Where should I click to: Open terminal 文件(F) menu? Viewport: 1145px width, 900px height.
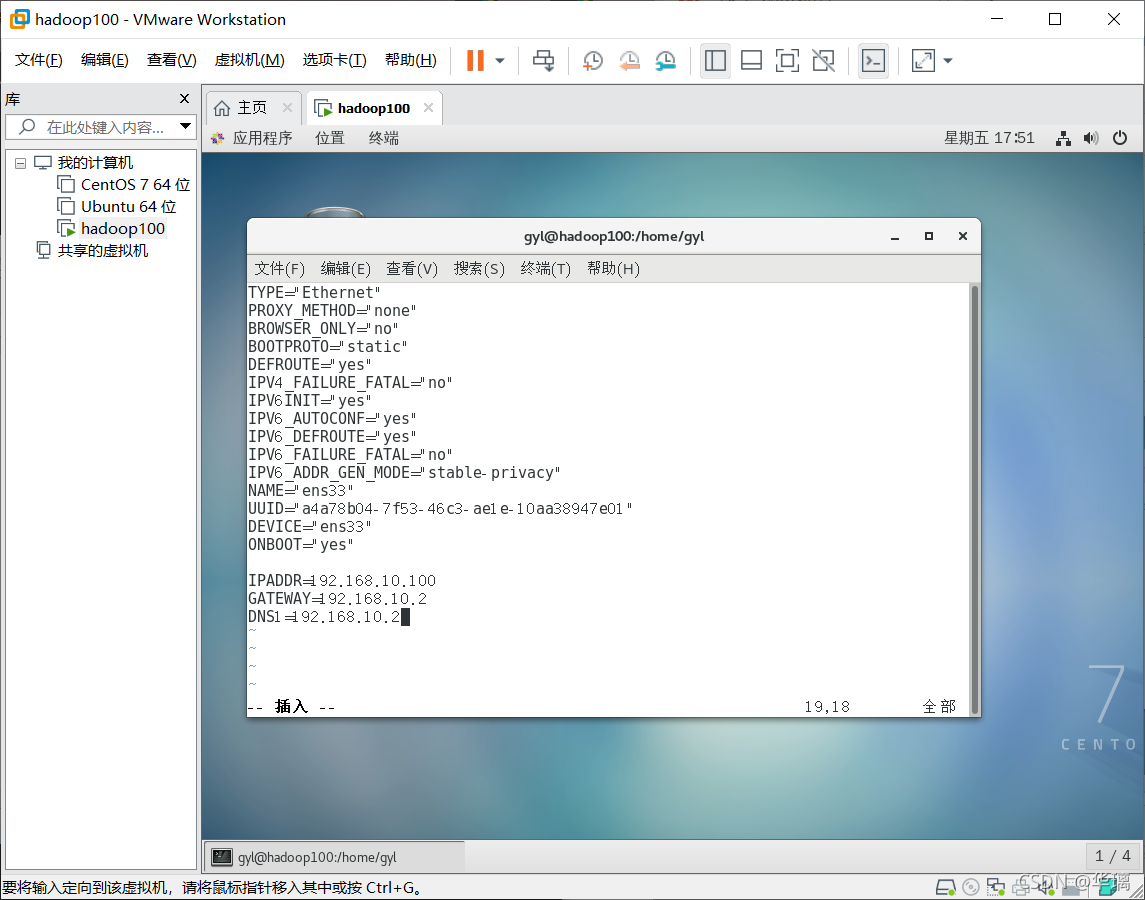click(x=279, y=269)
